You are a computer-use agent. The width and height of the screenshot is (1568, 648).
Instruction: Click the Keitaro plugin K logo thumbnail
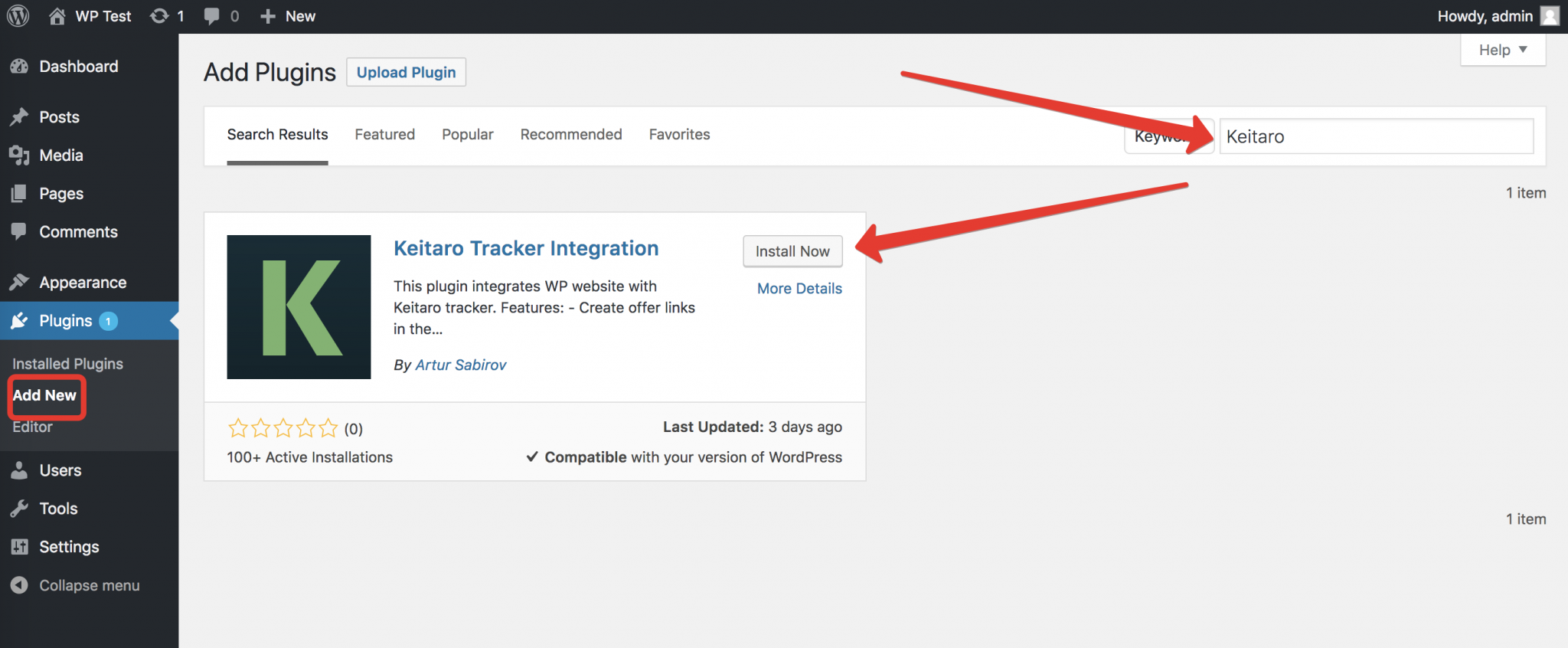tap(299, 307)
